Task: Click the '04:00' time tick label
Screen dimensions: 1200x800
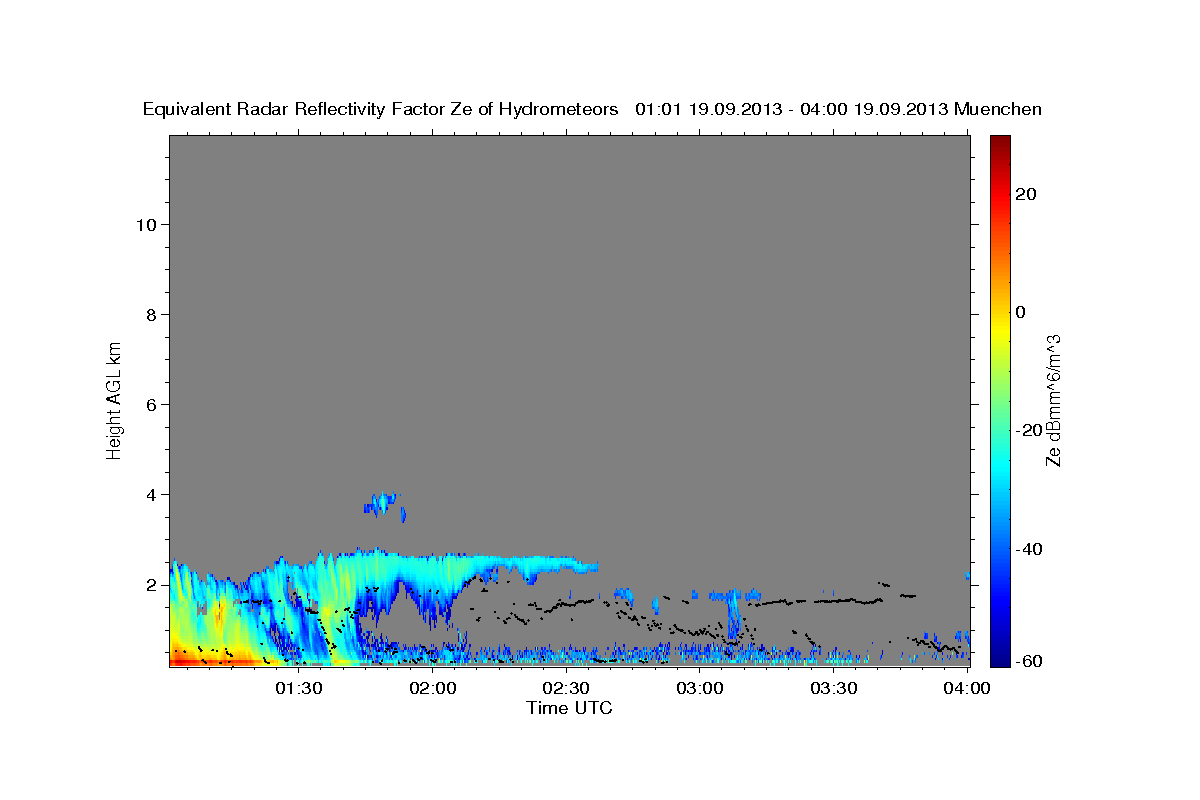Action: 967,689
